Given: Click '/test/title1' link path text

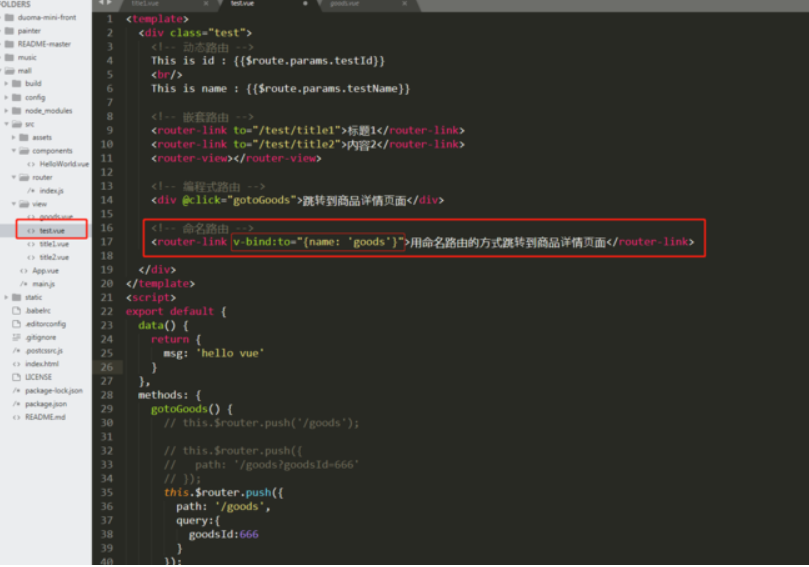Looking at the screenshot, I should tap(297, 131).
